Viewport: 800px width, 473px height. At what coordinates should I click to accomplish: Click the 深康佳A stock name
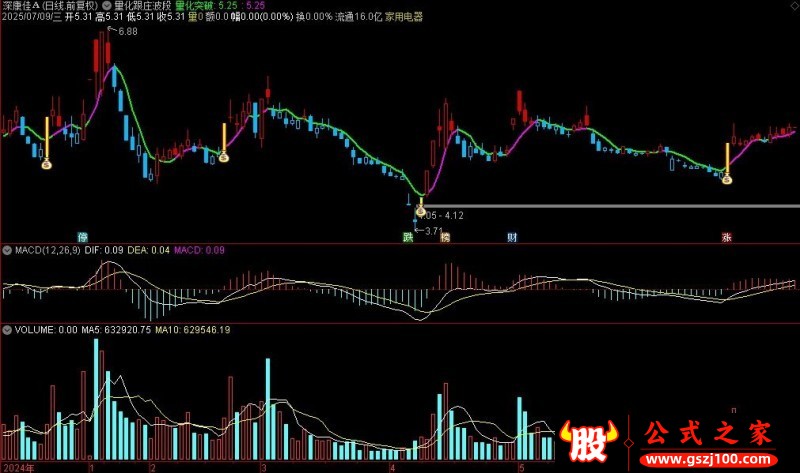20,5
